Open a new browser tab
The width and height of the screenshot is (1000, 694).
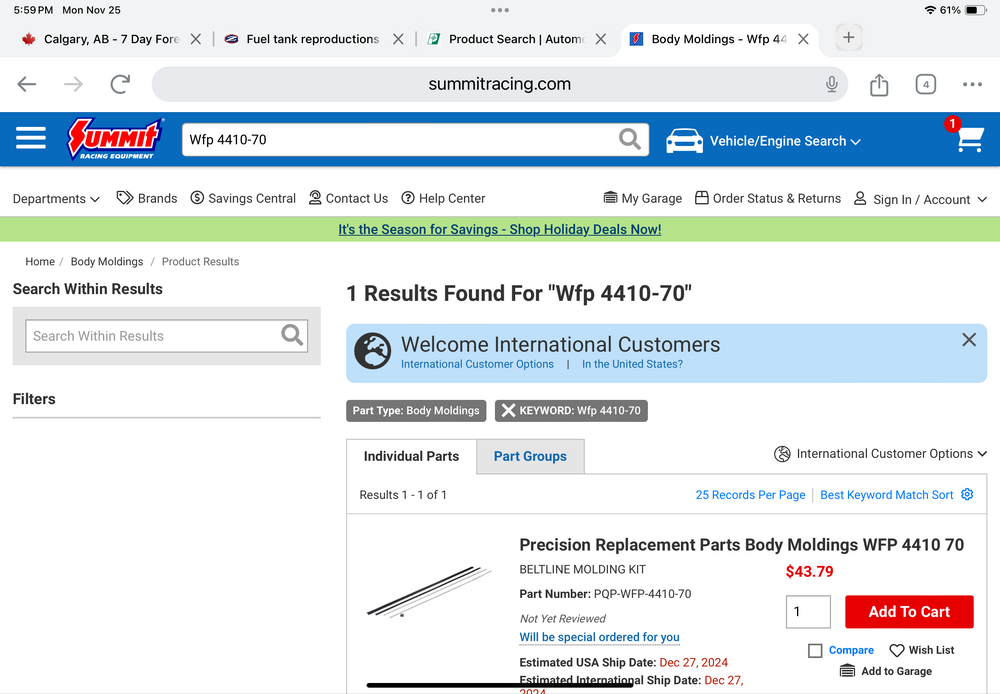848,38
